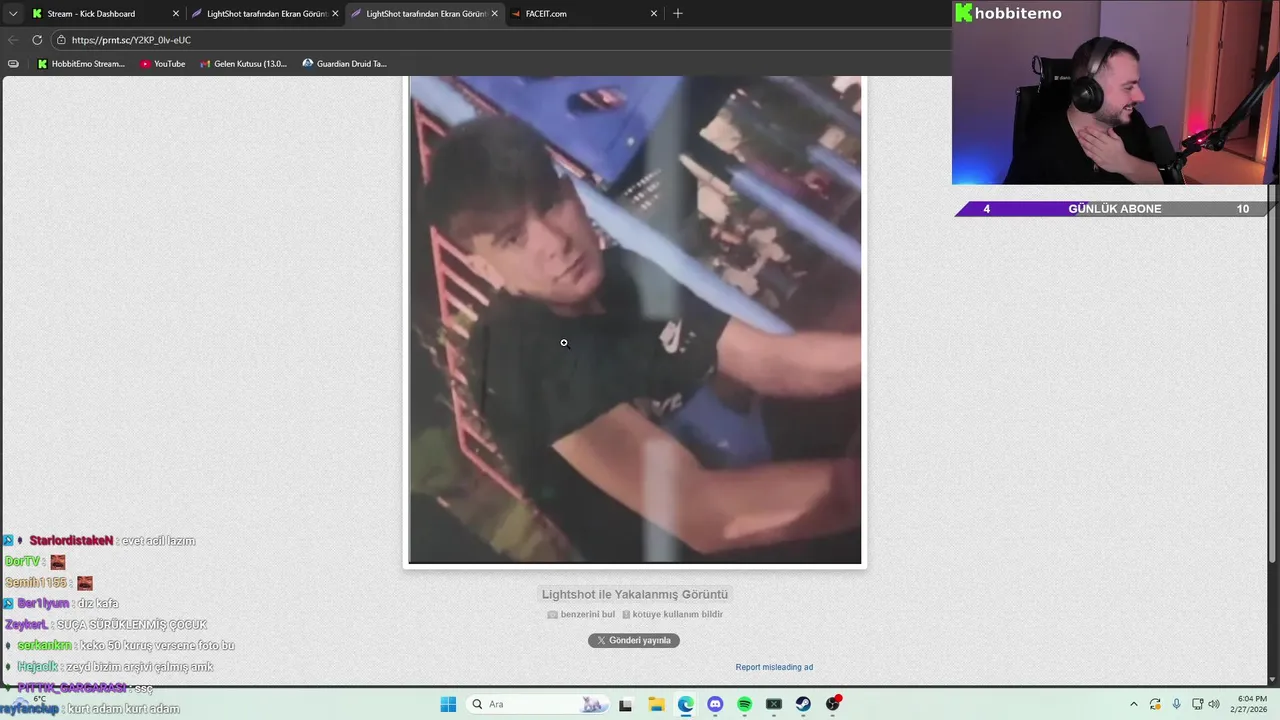Open the Gelen Kutusu Gmail bookmark
This screenshot has height=720, width=1280.
click(x=243, y=64)
